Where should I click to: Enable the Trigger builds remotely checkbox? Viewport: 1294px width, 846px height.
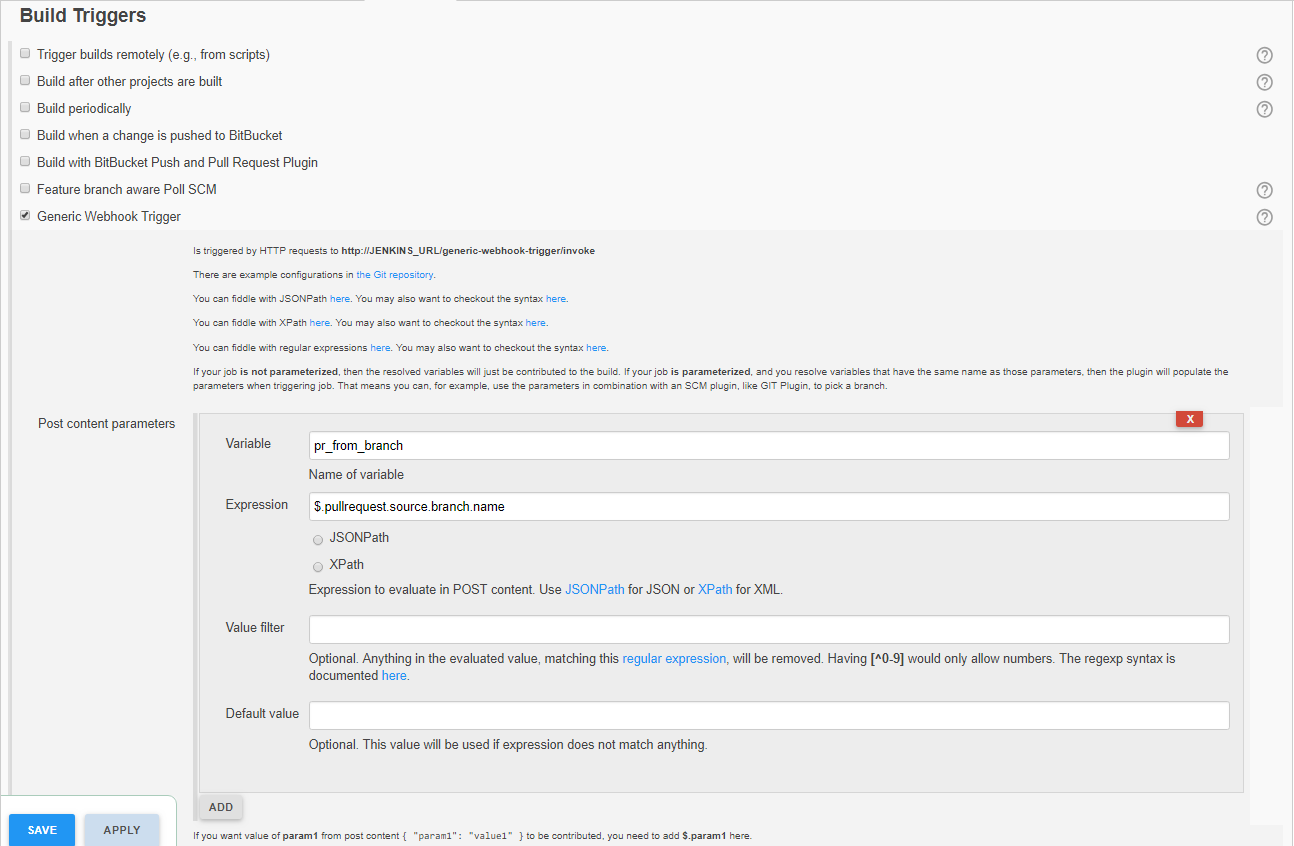pos(24,52)
